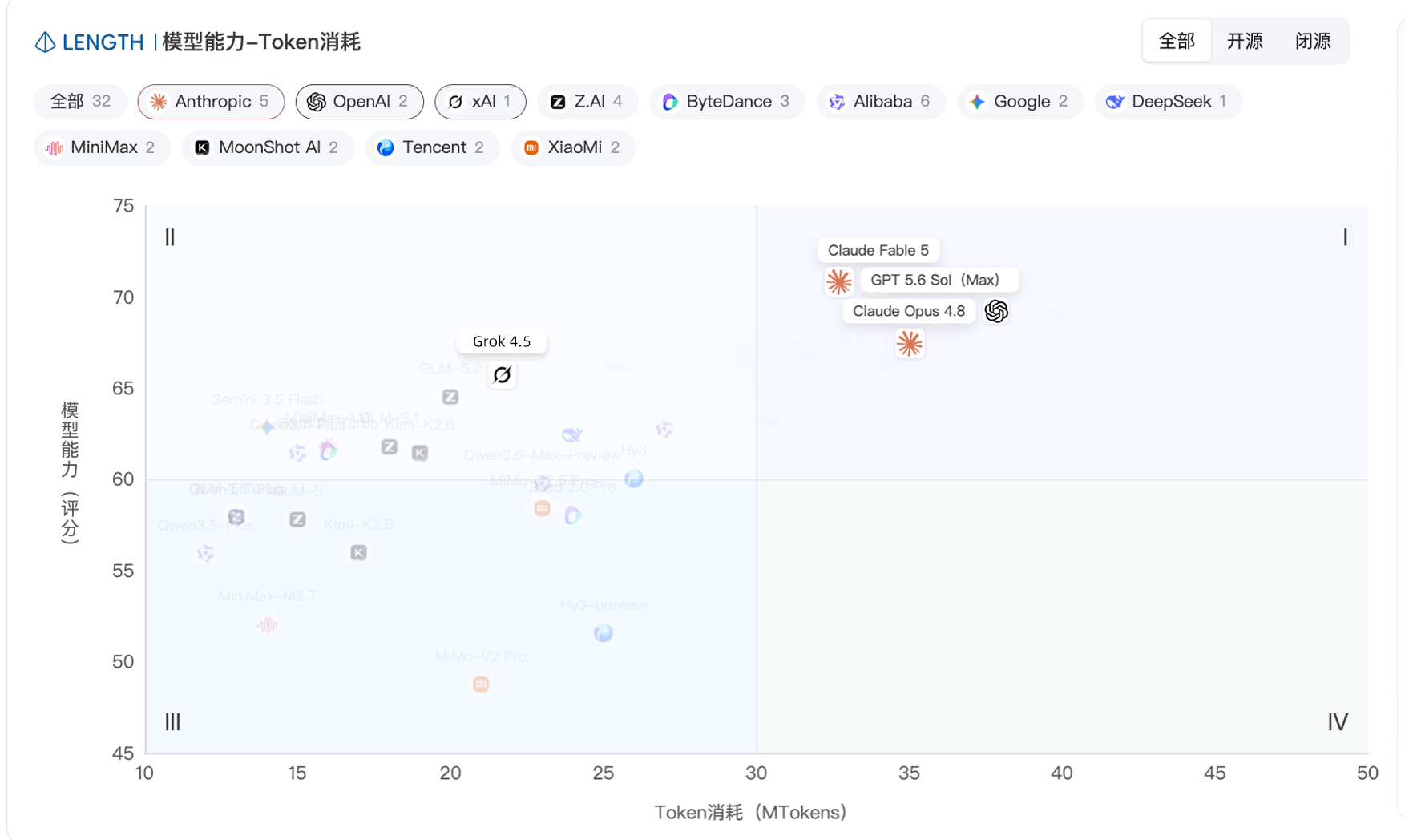Select the Alibaba marker below the Qwen3.5-Plus label
This screenshot has height=840, width=1405.
coord(206,553)
